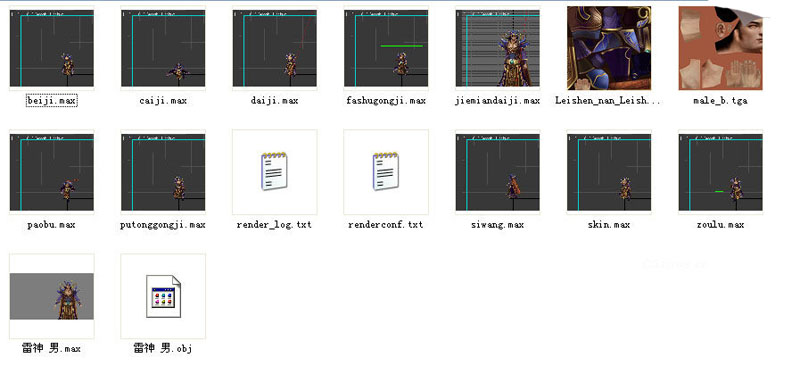Screen dimensions: 800x391
Task: Click the daiji.max file thumbnail
Action: (x=274, y=48)
